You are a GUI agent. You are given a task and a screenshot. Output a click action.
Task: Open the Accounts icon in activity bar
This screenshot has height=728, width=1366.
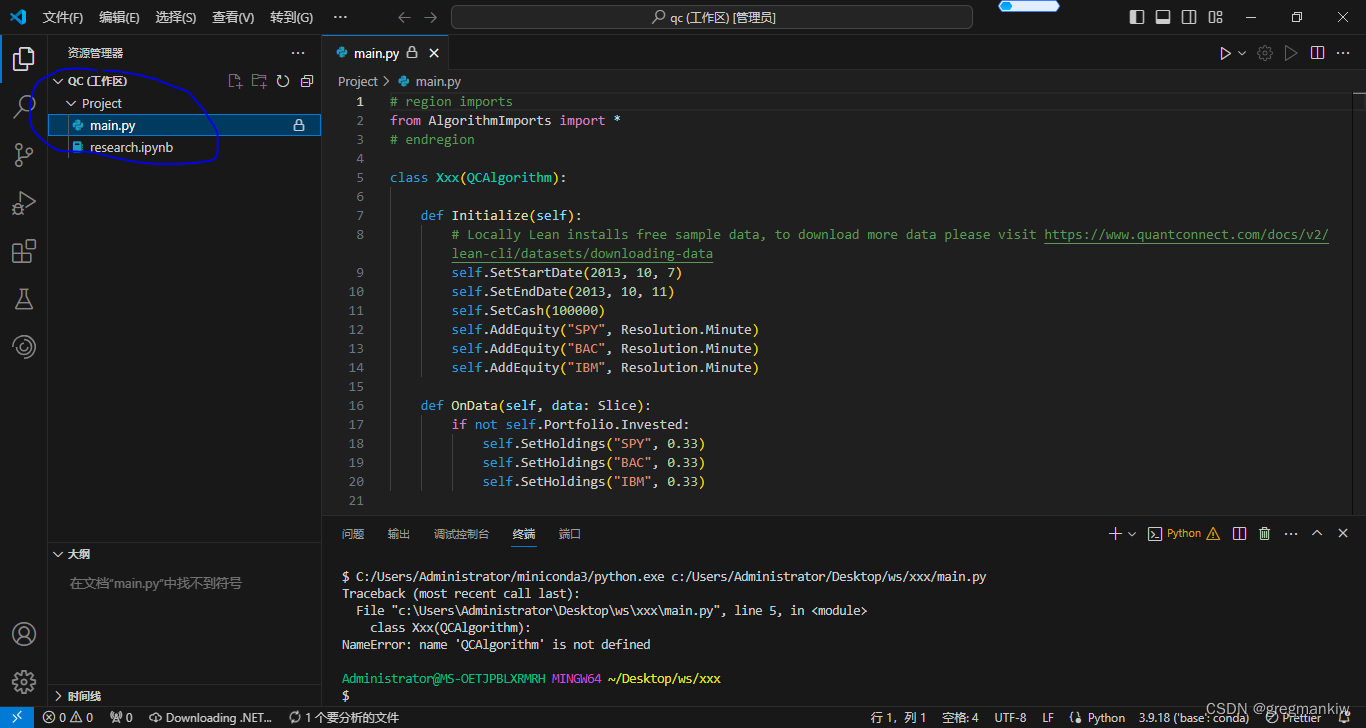[24, 634]
